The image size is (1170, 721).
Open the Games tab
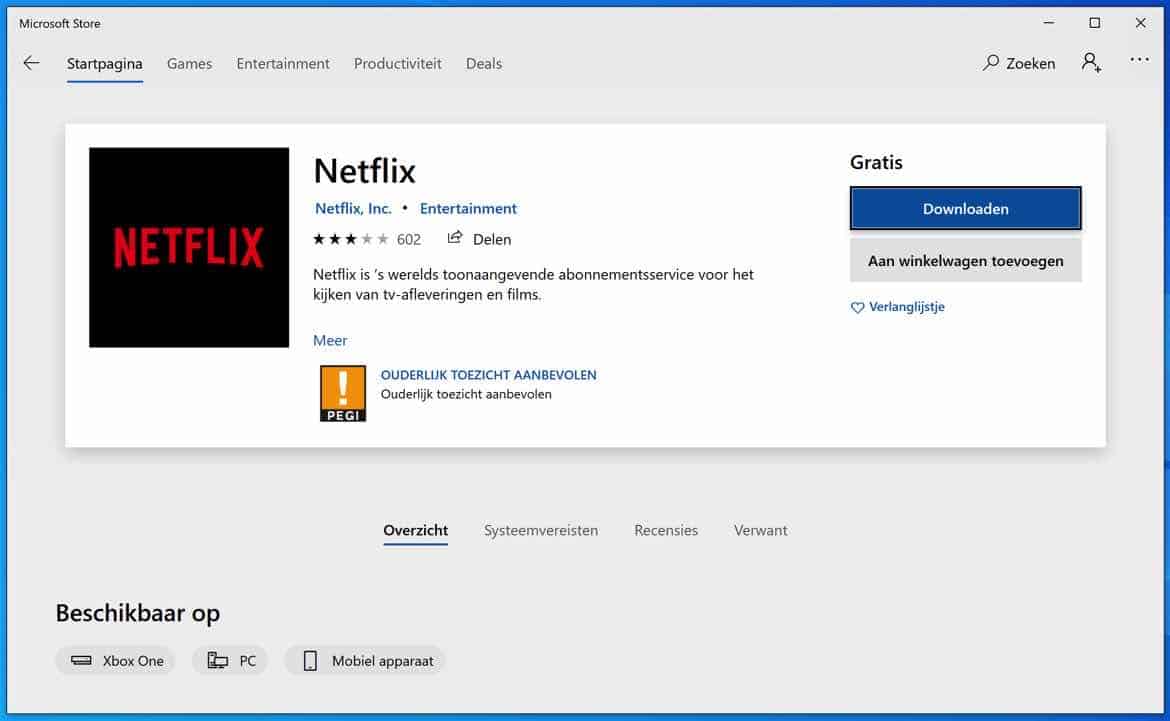click(189, 63)
